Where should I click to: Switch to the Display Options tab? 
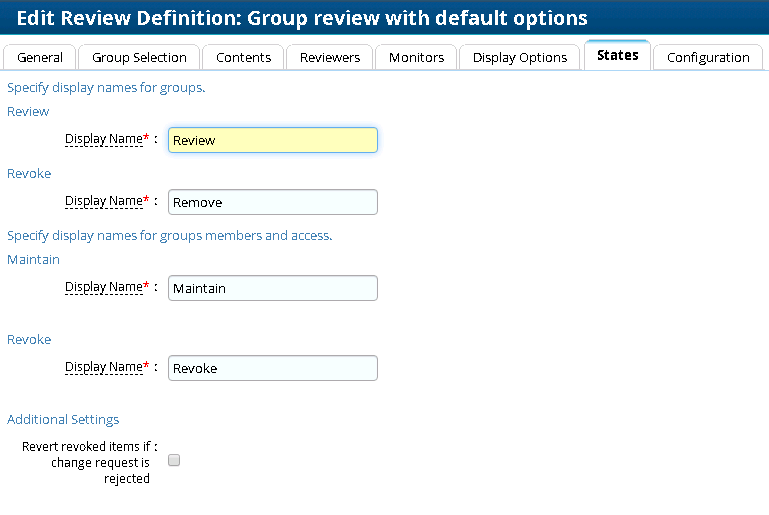click(x=520, y=58)
